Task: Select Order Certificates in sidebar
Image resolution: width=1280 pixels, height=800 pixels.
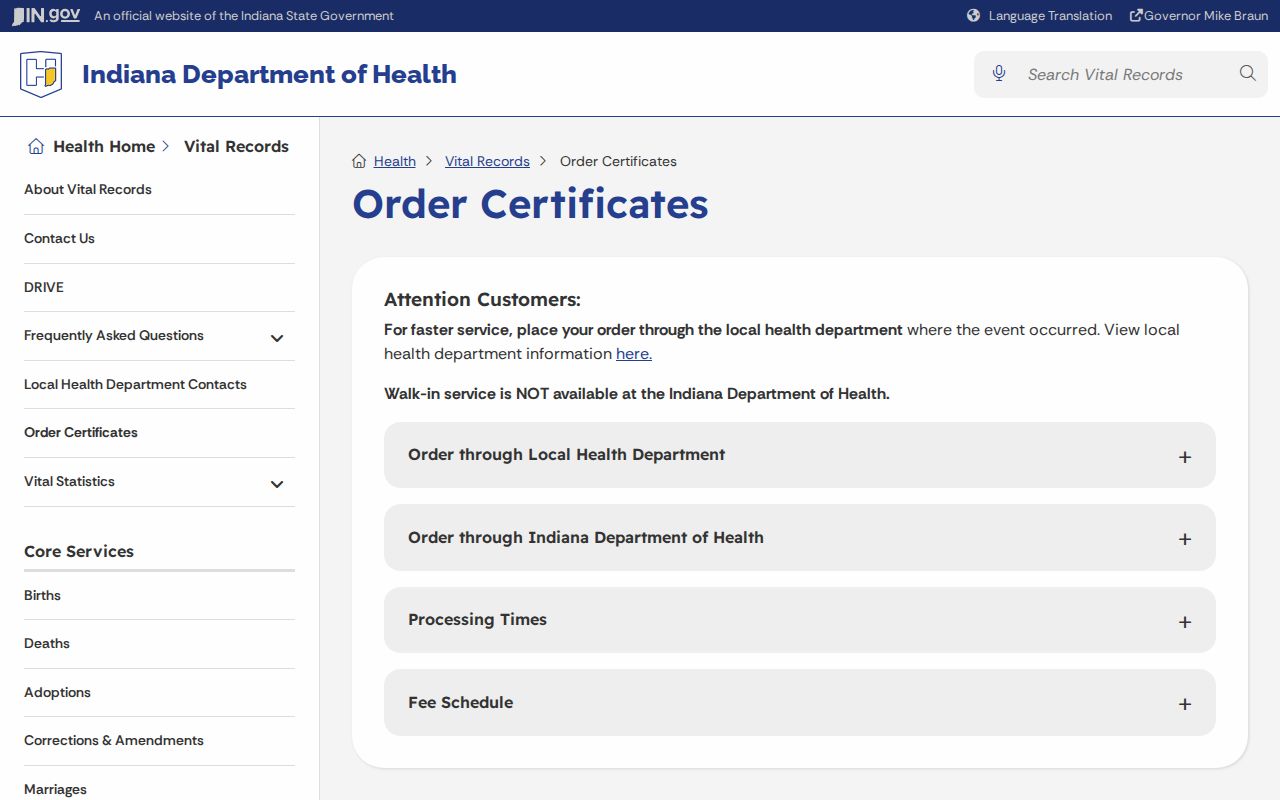Action: 81,432
